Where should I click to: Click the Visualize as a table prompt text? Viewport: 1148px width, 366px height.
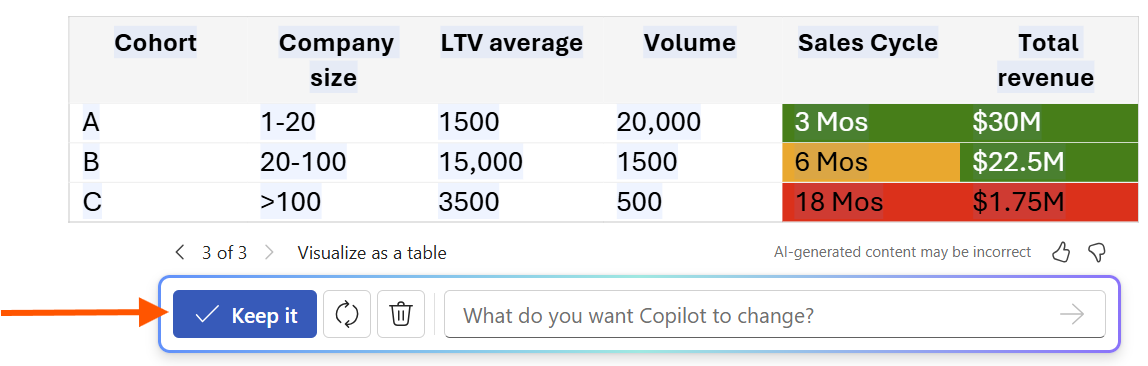point(372,253)
